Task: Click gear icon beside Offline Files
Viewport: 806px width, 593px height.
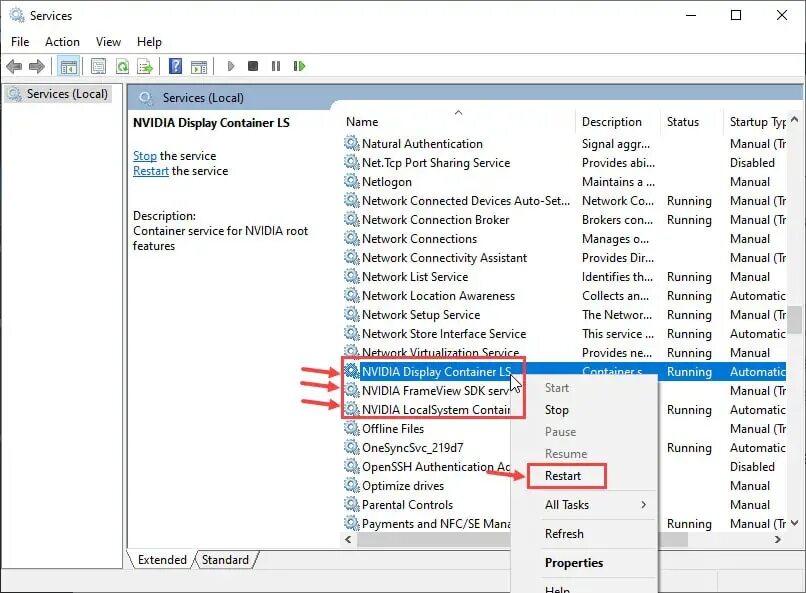Action: [352, 429]
